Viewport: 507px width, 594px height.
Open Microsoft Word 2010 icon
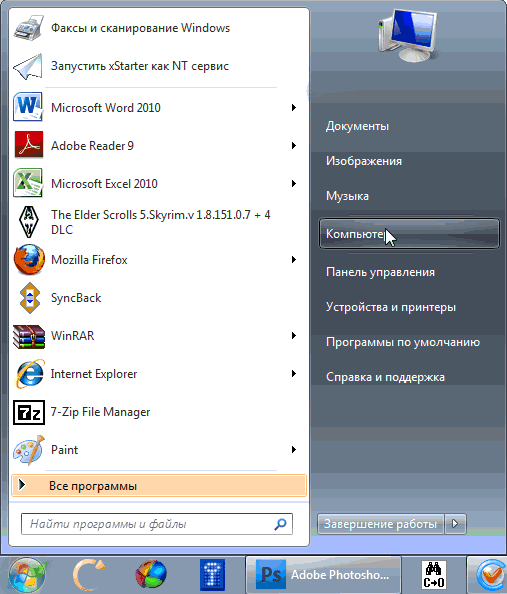coord(28,107)
